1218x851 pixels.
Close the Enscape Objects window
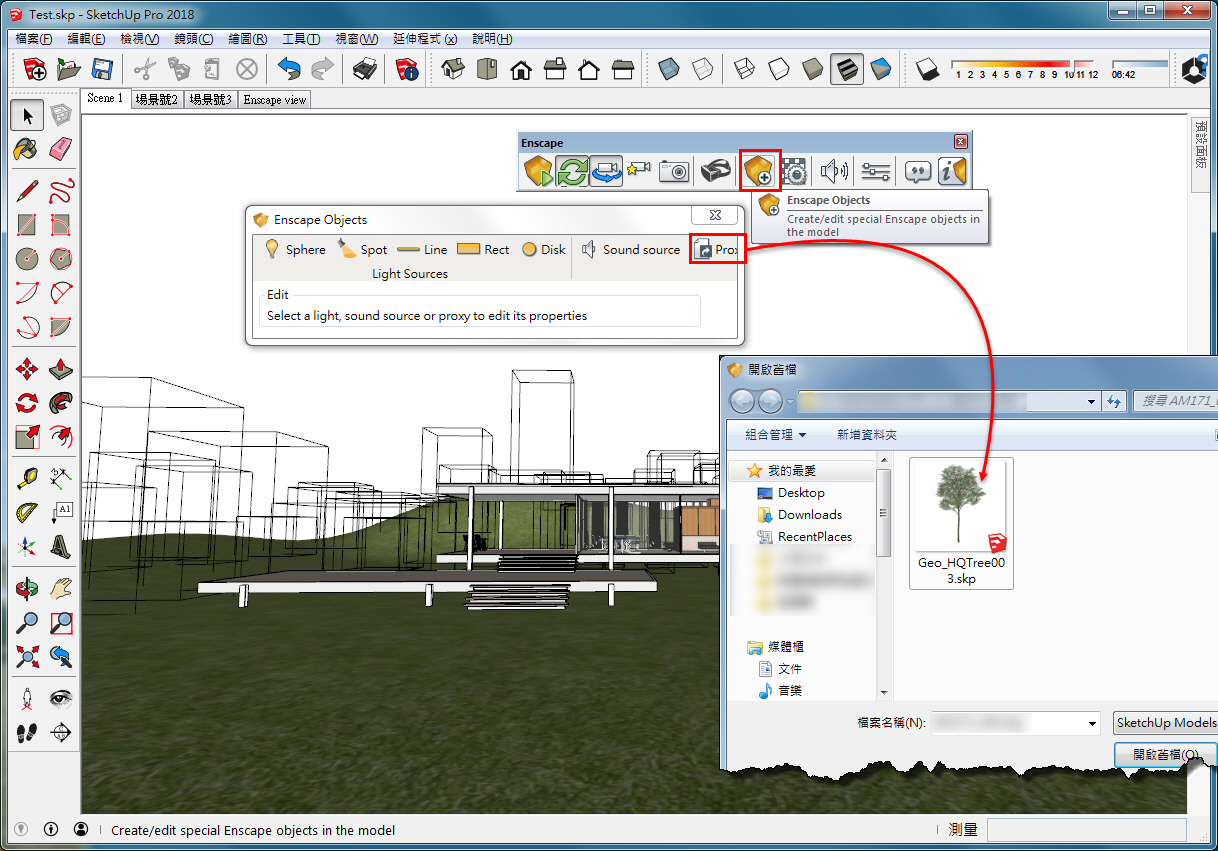point(715,215)
